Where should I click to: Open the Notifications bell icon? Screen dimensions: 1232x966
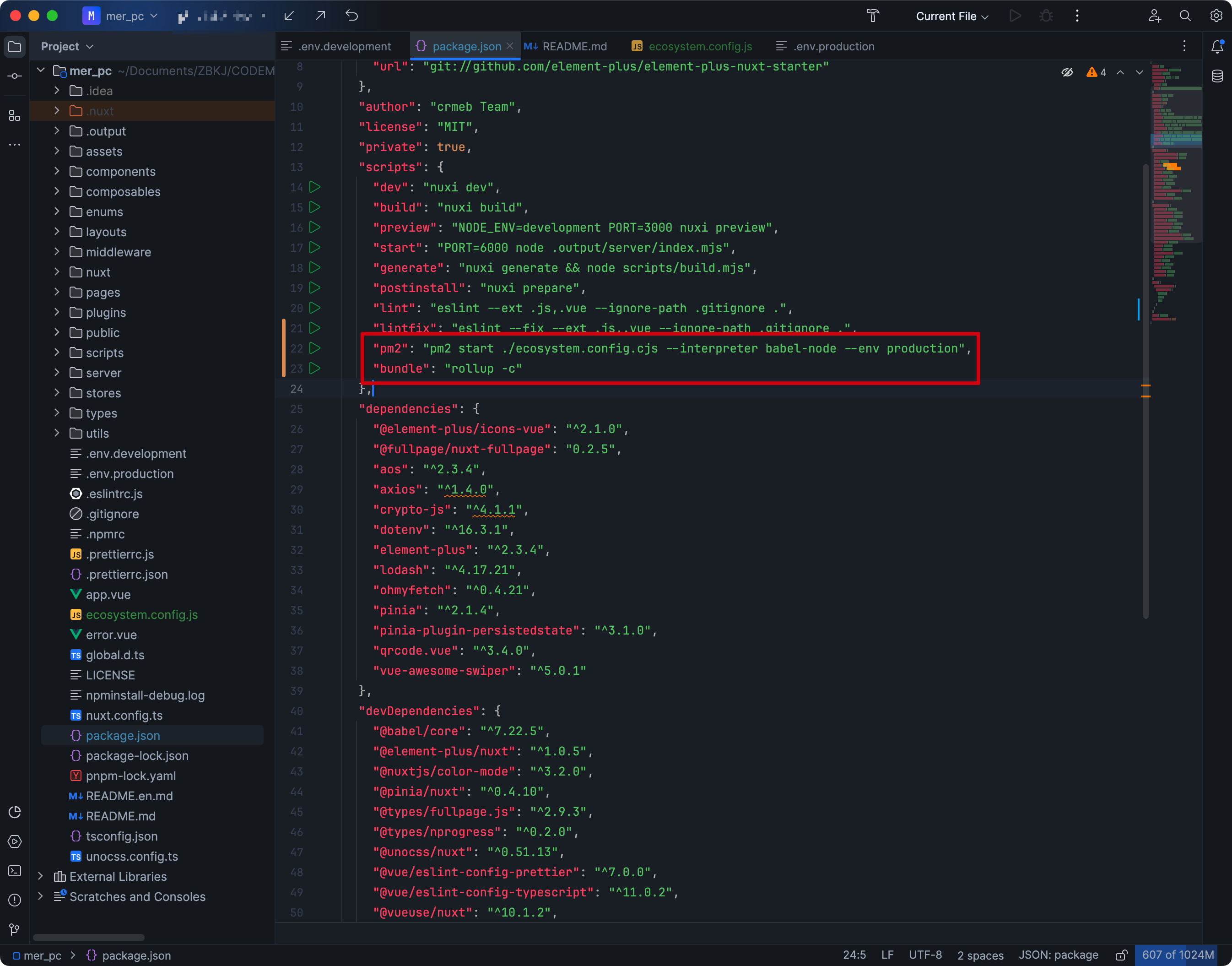pyautogui.click(x=1217, y=46)
